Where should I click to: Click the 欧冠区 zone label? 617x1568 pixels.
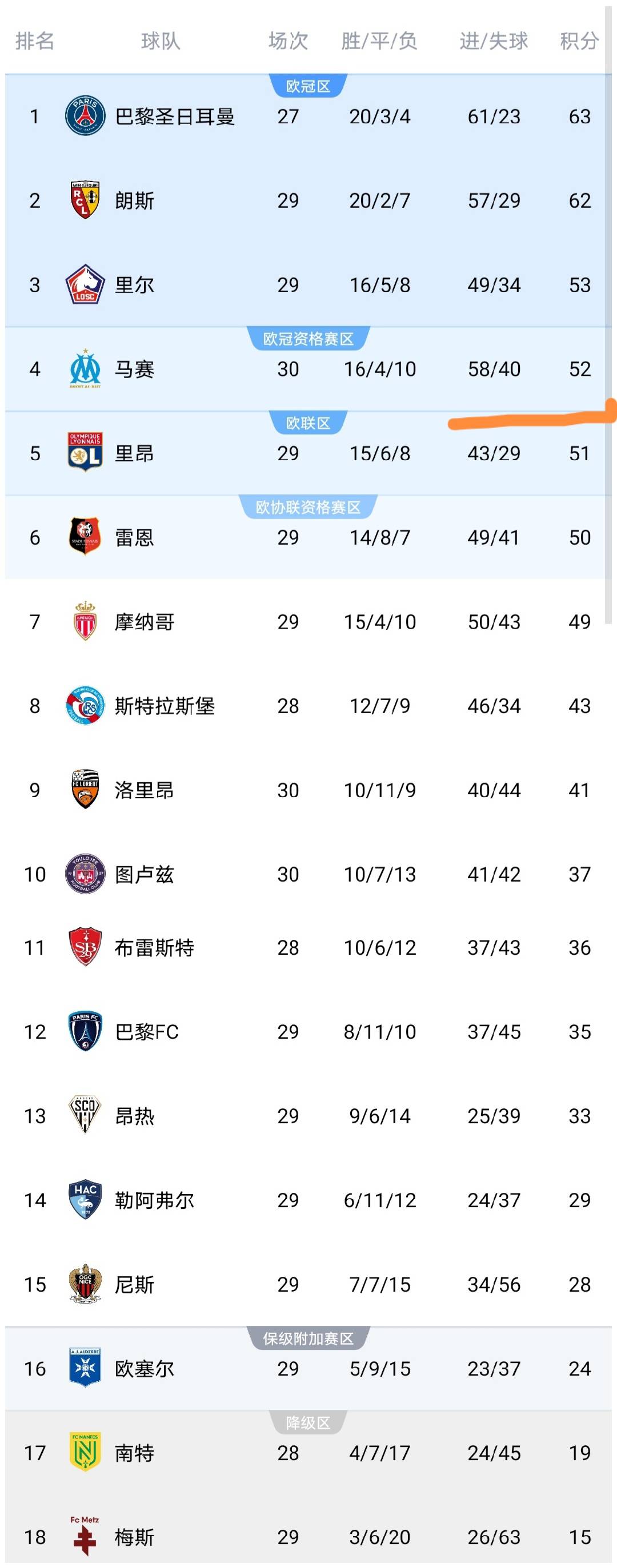[308, 86]
